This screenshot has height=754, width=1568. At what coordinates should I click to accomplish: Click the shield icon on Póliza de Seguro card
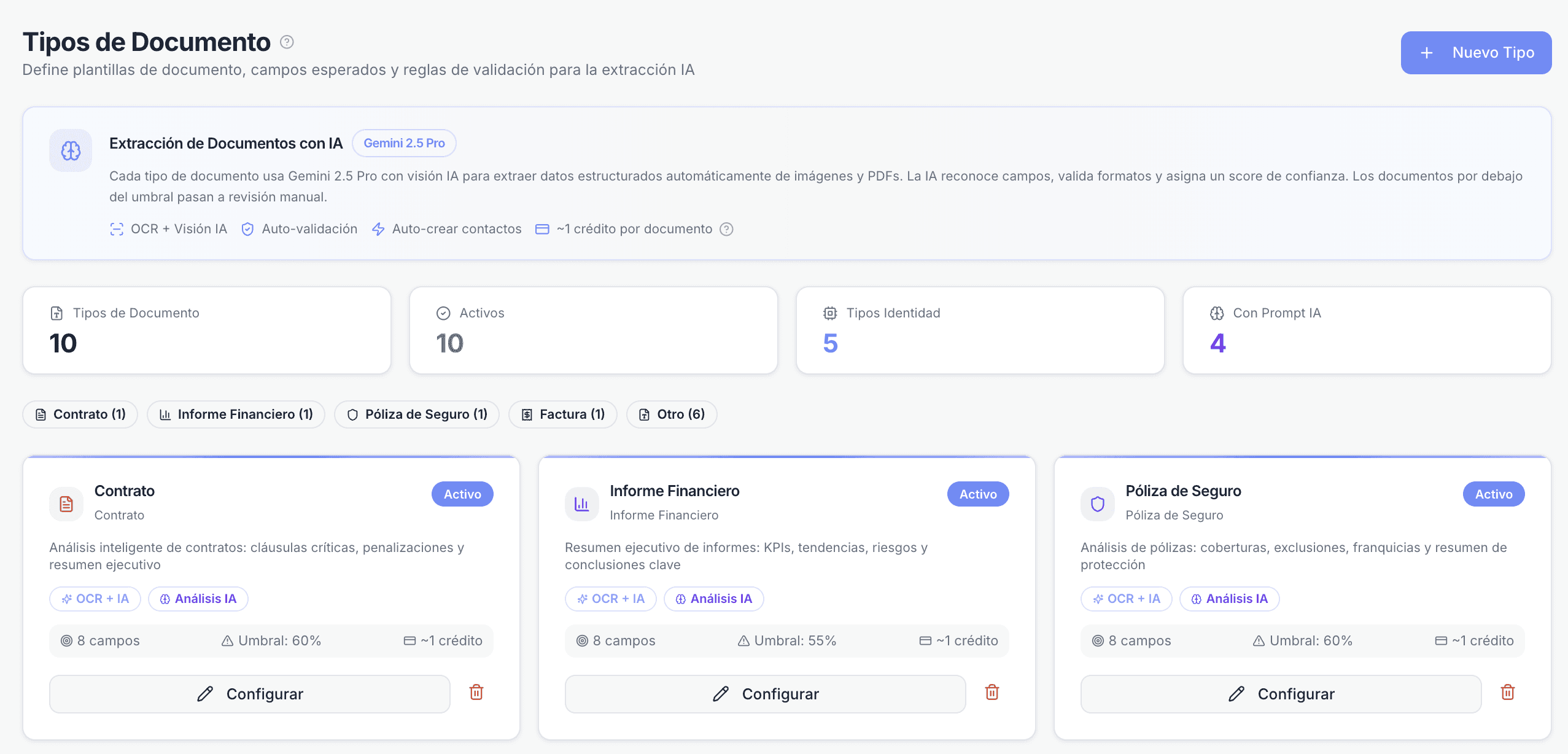[1098, 504]
